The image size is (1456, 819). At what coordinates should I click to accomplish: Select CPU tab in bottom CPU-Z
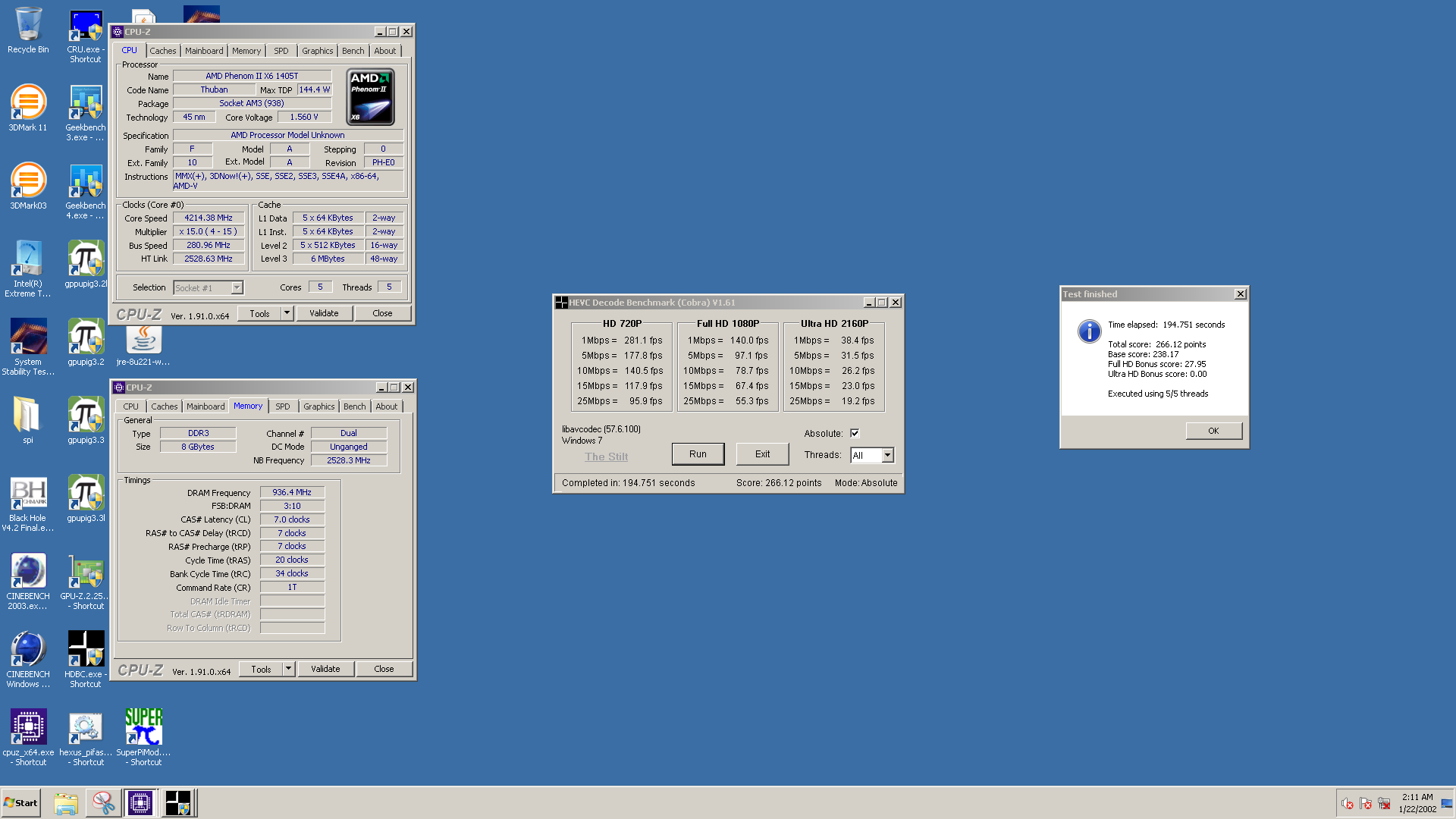point(130,406)
